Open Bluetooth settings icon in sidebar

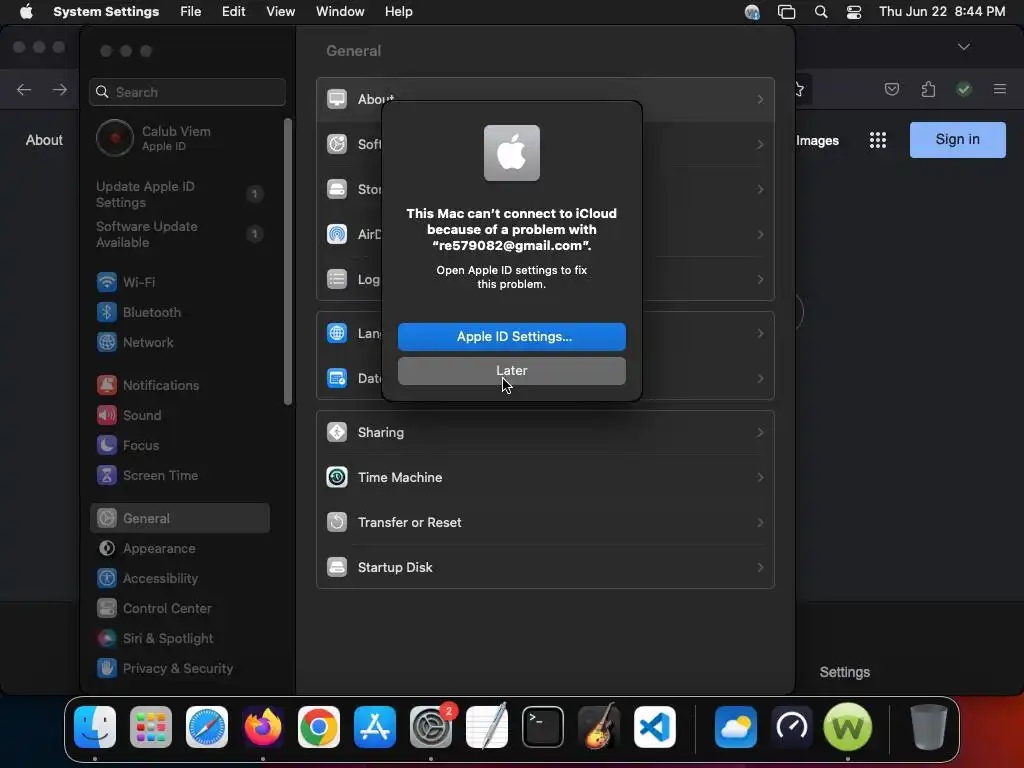106,312
